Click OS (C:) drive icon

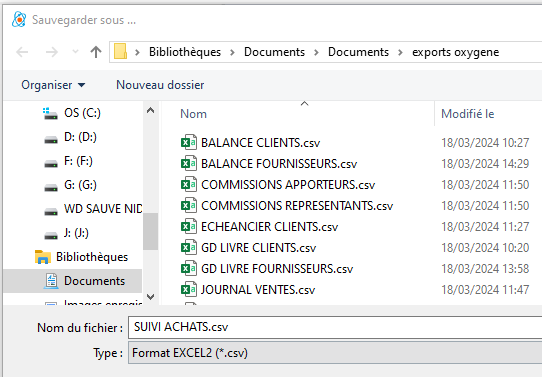[50, 113]
